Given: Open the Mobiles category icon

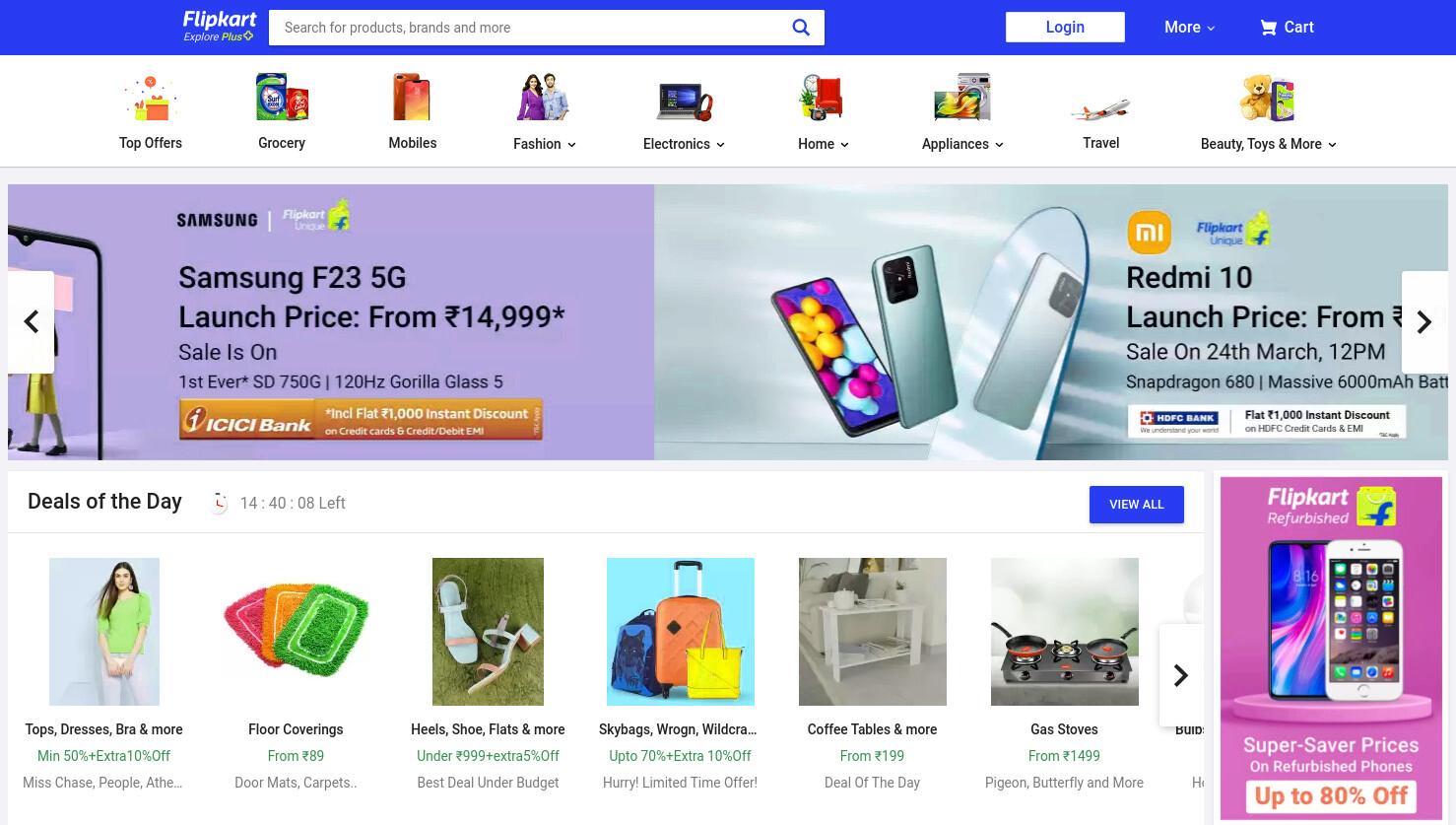Looking at the screenshot, I should point(412,97).
